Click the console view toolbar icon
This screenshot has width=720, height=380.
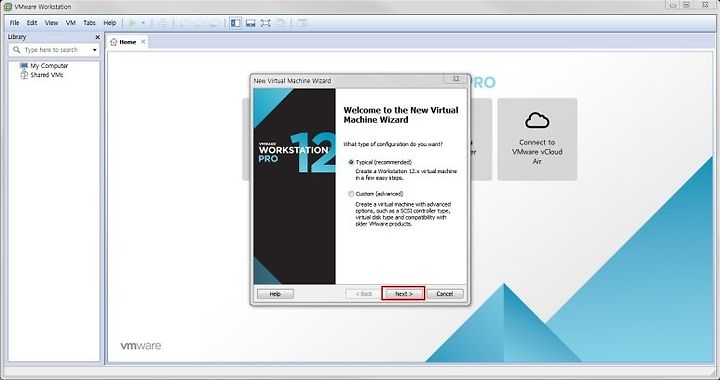pyautogui.click(x=302, y=23)
